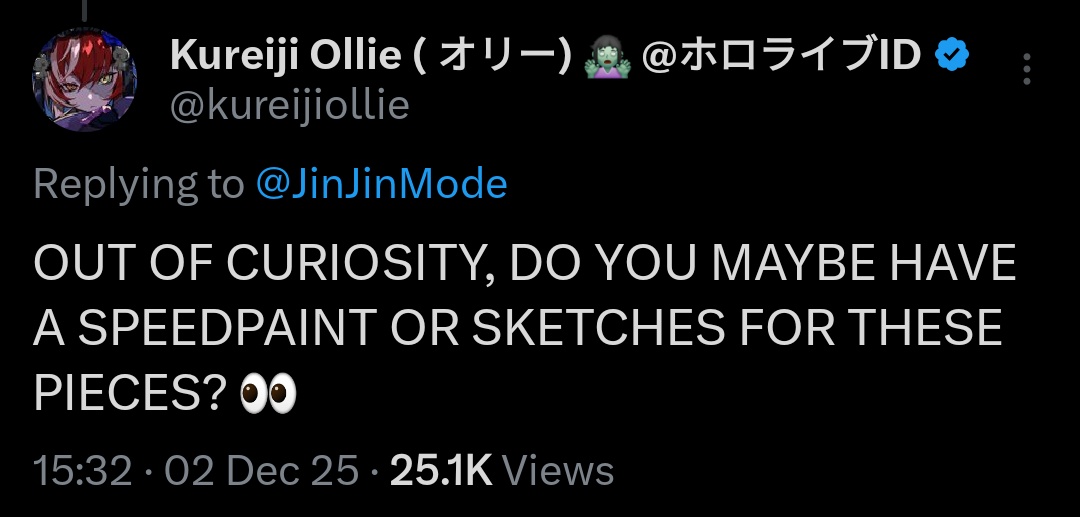Image resolution: width=1080 pixels, height=517 pixels.
Task: Click the Kureiji Ollie display name
Action: [283, 57]
